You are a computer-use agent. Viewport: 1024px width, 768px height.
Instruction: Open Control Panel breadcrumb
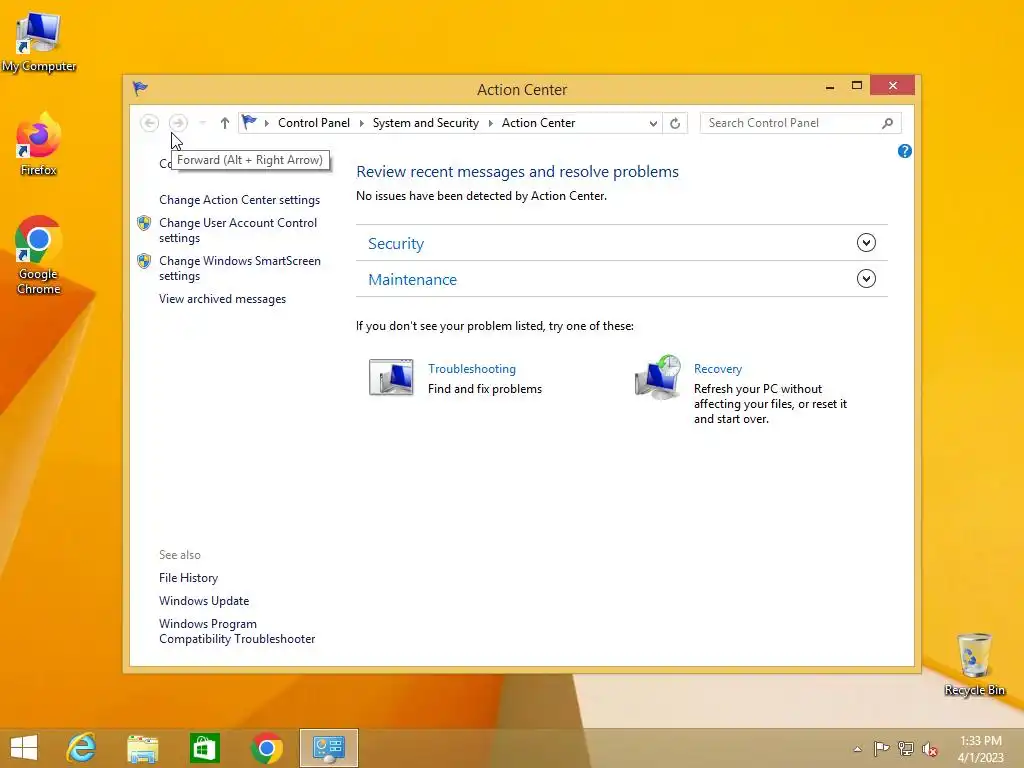(x=313, y=123)
